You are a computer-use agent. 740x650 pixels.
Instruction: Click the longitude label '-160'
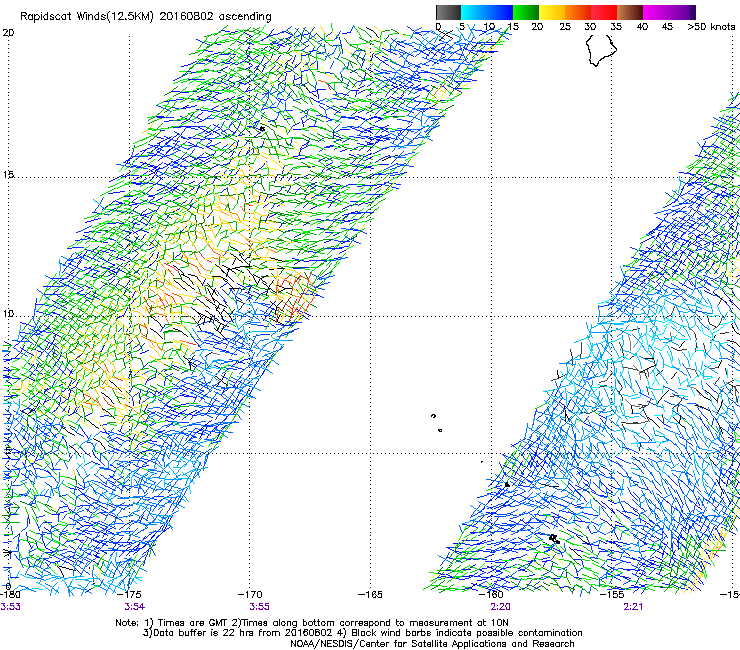(x=491, y=594)
